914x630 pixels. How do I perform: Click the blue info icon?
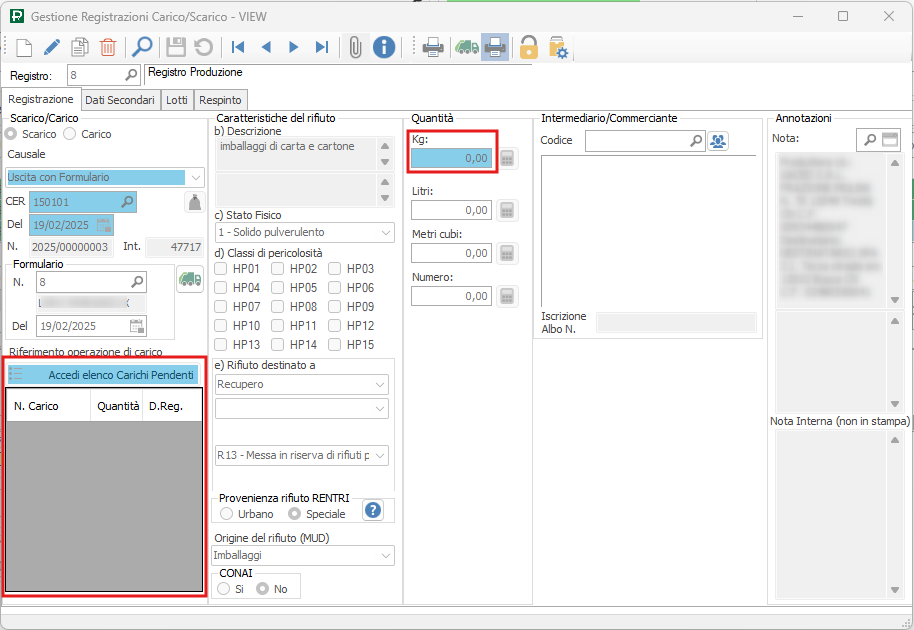click(x=384, y=47)
